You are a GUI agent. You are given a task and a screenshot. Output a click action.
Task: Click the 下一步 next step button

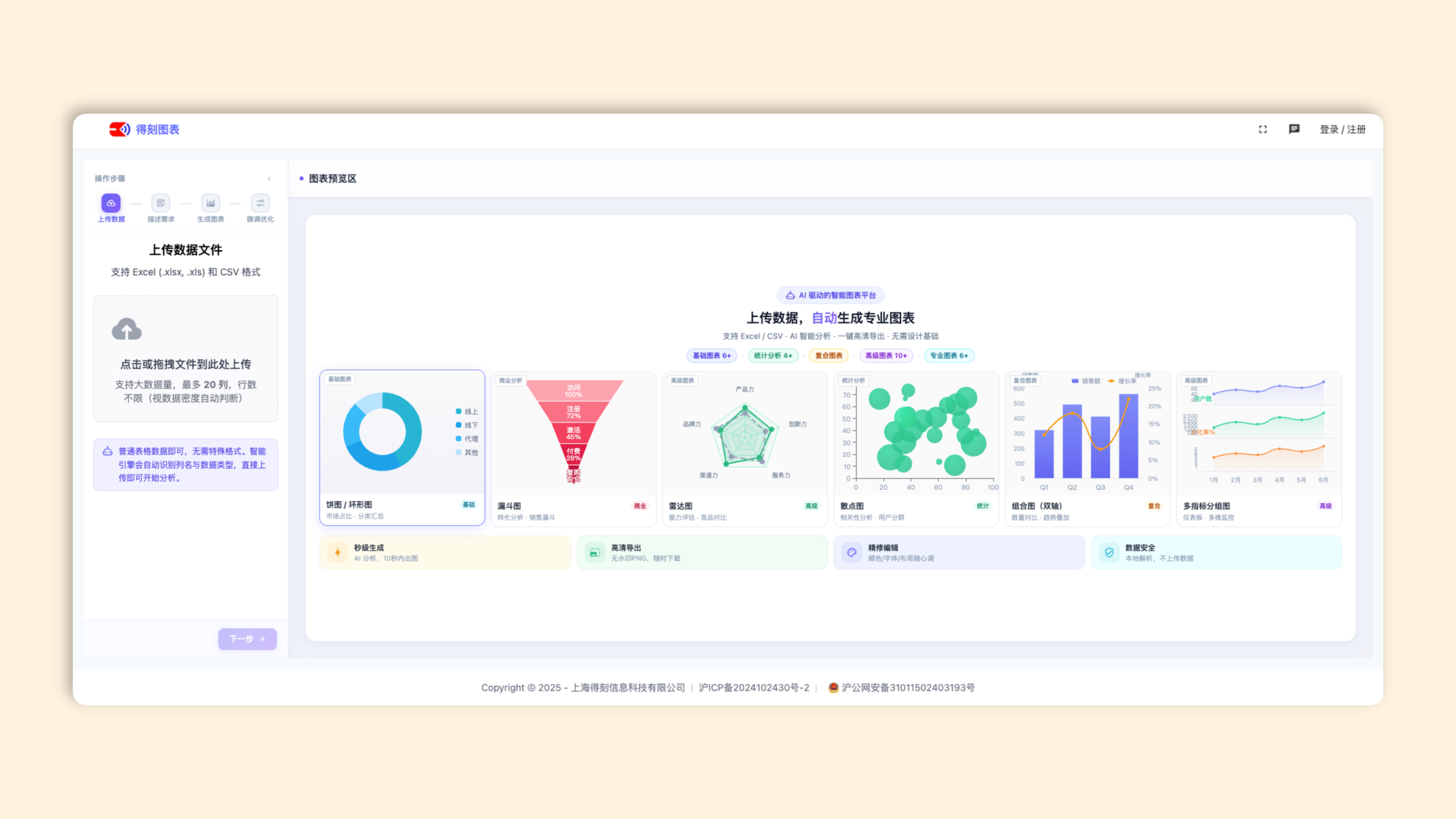tap(247, 639)
